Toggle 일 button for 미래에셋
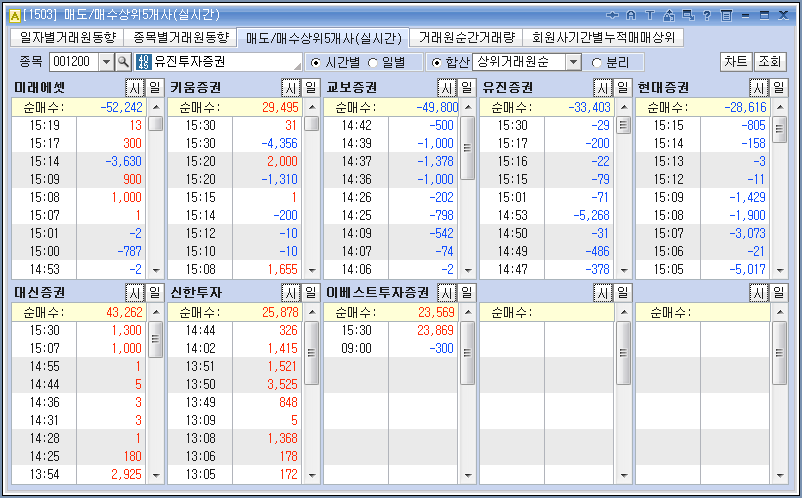The width and height of the screenshot is (802, 498). click(x=155, y=88)
